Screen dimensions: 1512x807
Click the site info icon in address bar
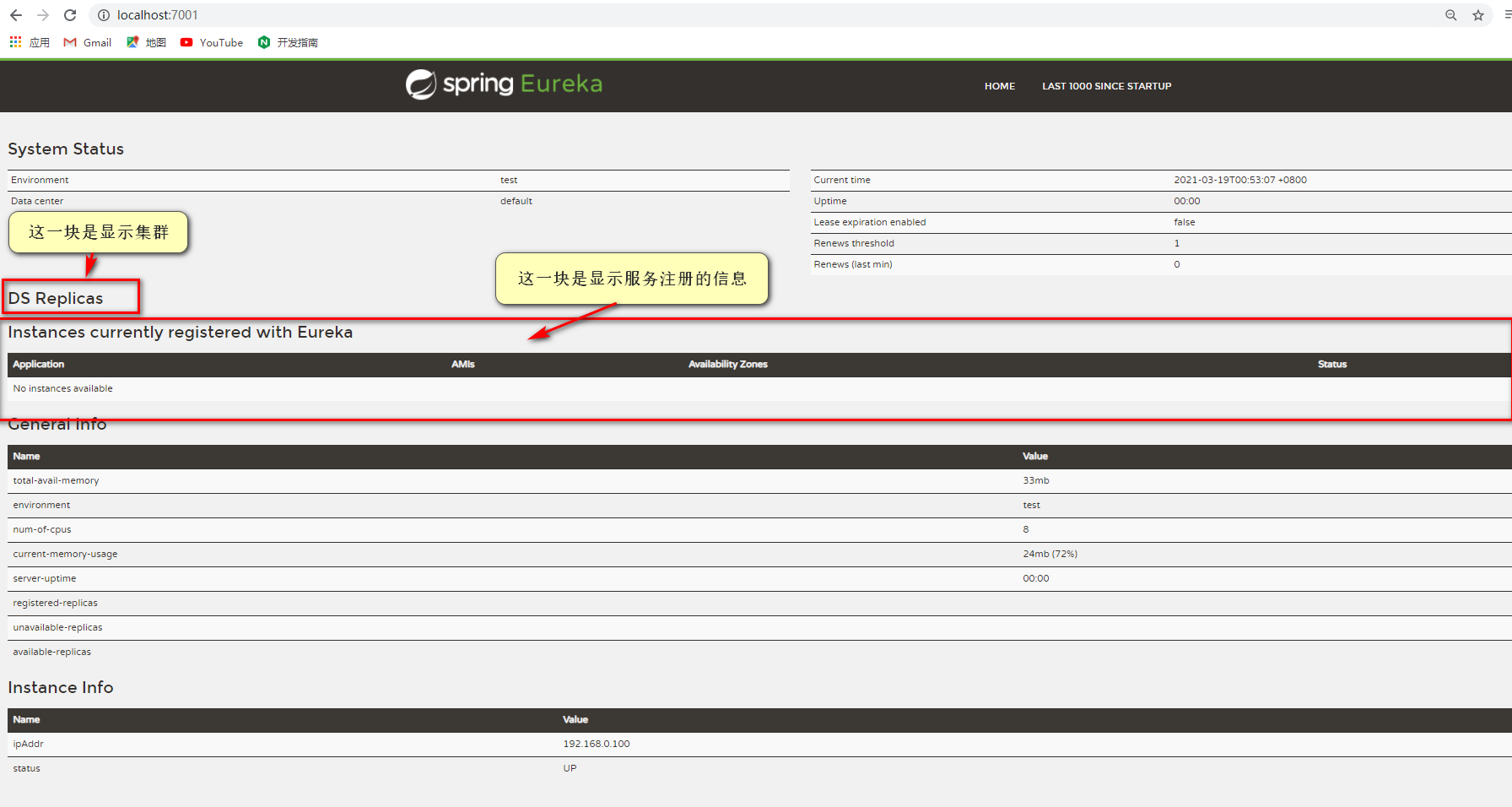click(x=104, y=15)
